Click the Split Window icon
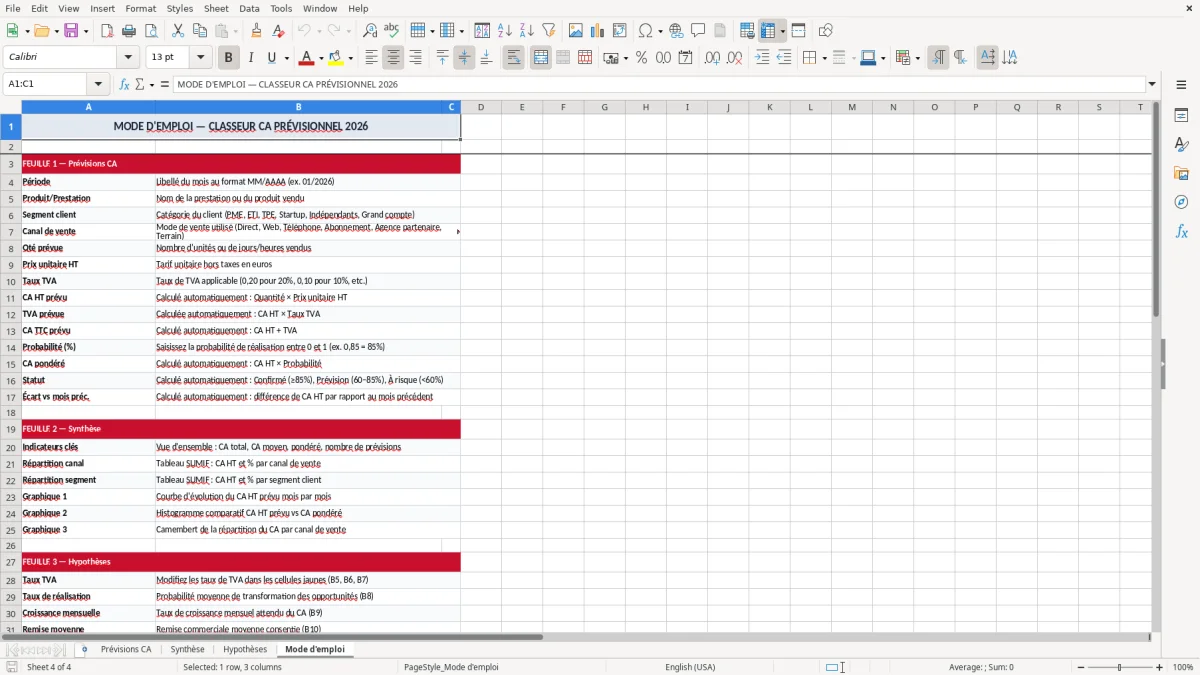The width and height of the screenshot is (1200, 675). [x=798, y=31]
